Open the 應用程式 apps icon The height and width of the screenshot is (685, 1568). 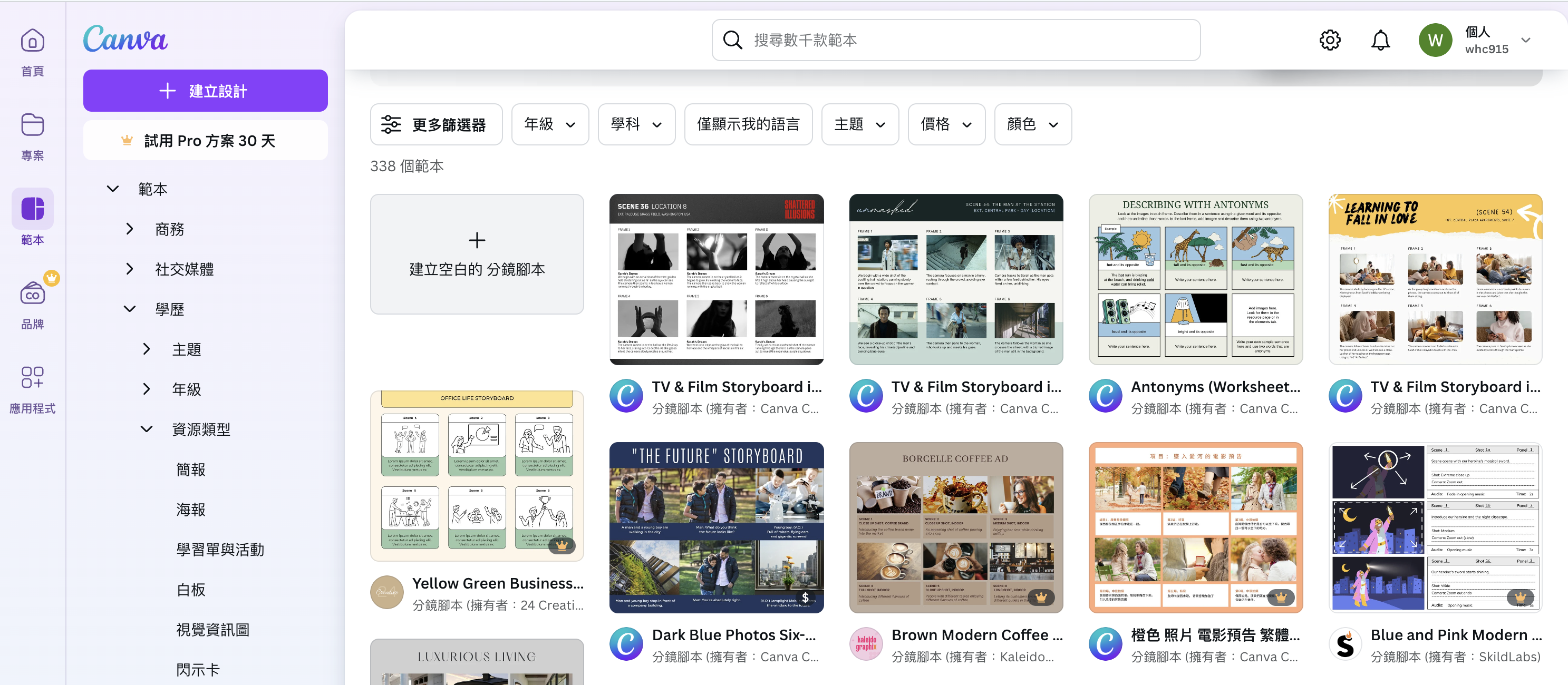pos(32,377)
